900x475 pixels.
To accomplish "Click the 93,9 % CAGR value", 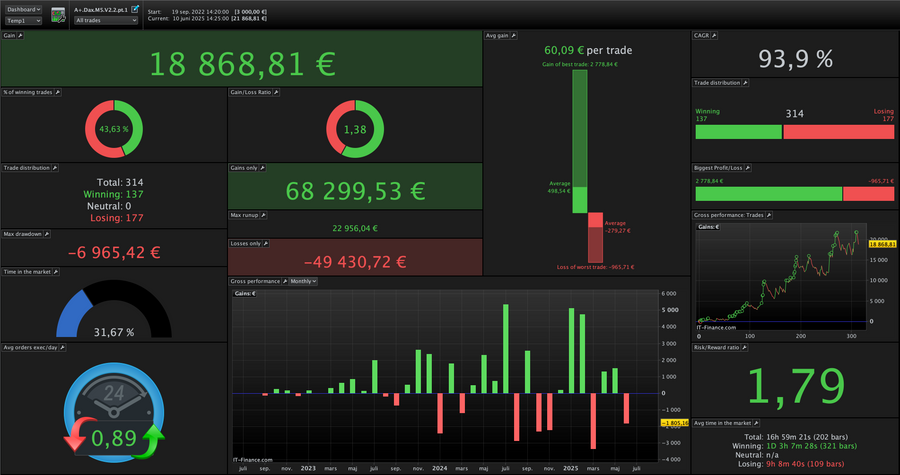I will tap(796, 59).
